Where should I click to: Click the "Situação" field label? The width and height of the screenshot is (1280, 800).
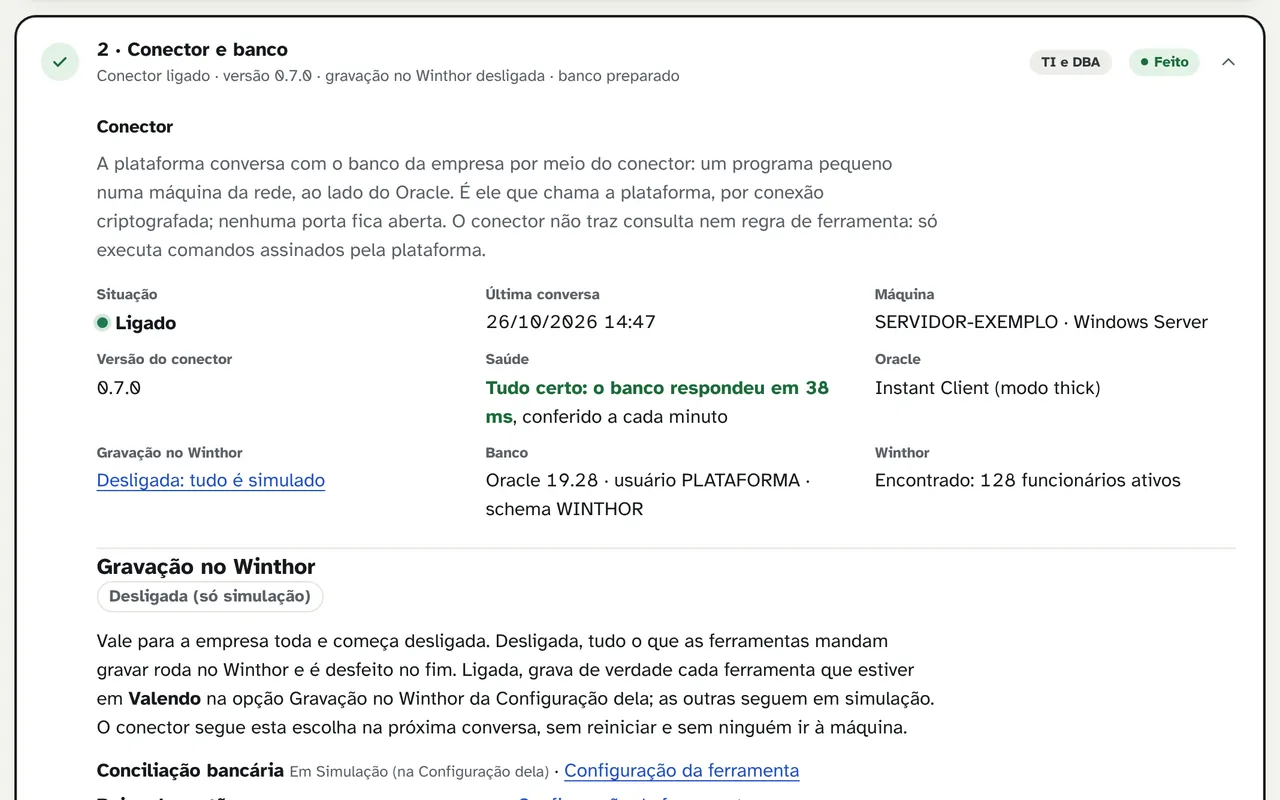pos(127,295)
